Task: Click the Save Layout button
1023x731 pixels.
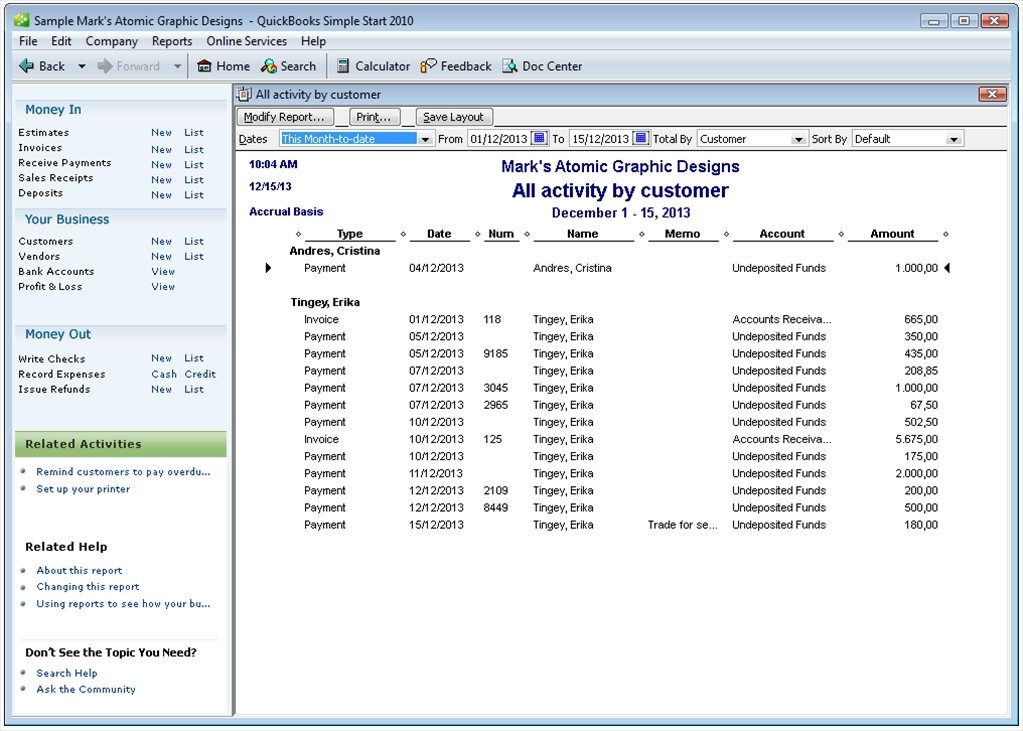Action: coord(454,117)
